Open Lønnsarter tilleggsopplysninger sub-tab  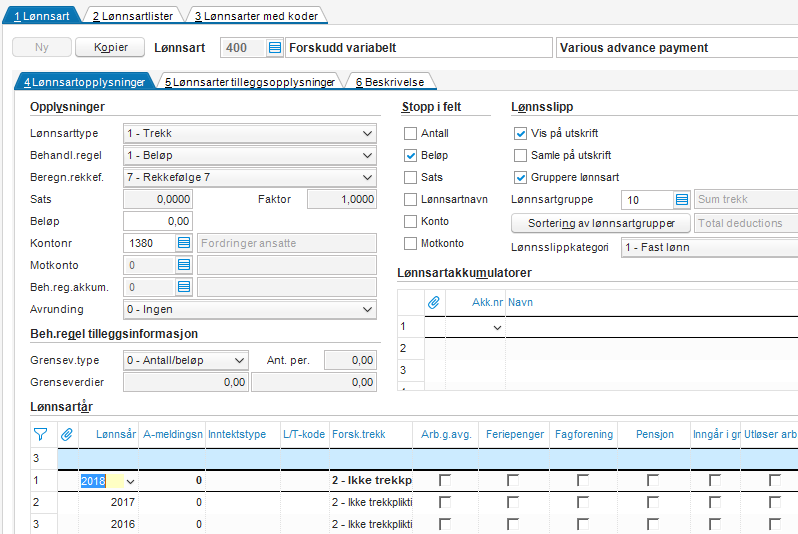point(250,82)
